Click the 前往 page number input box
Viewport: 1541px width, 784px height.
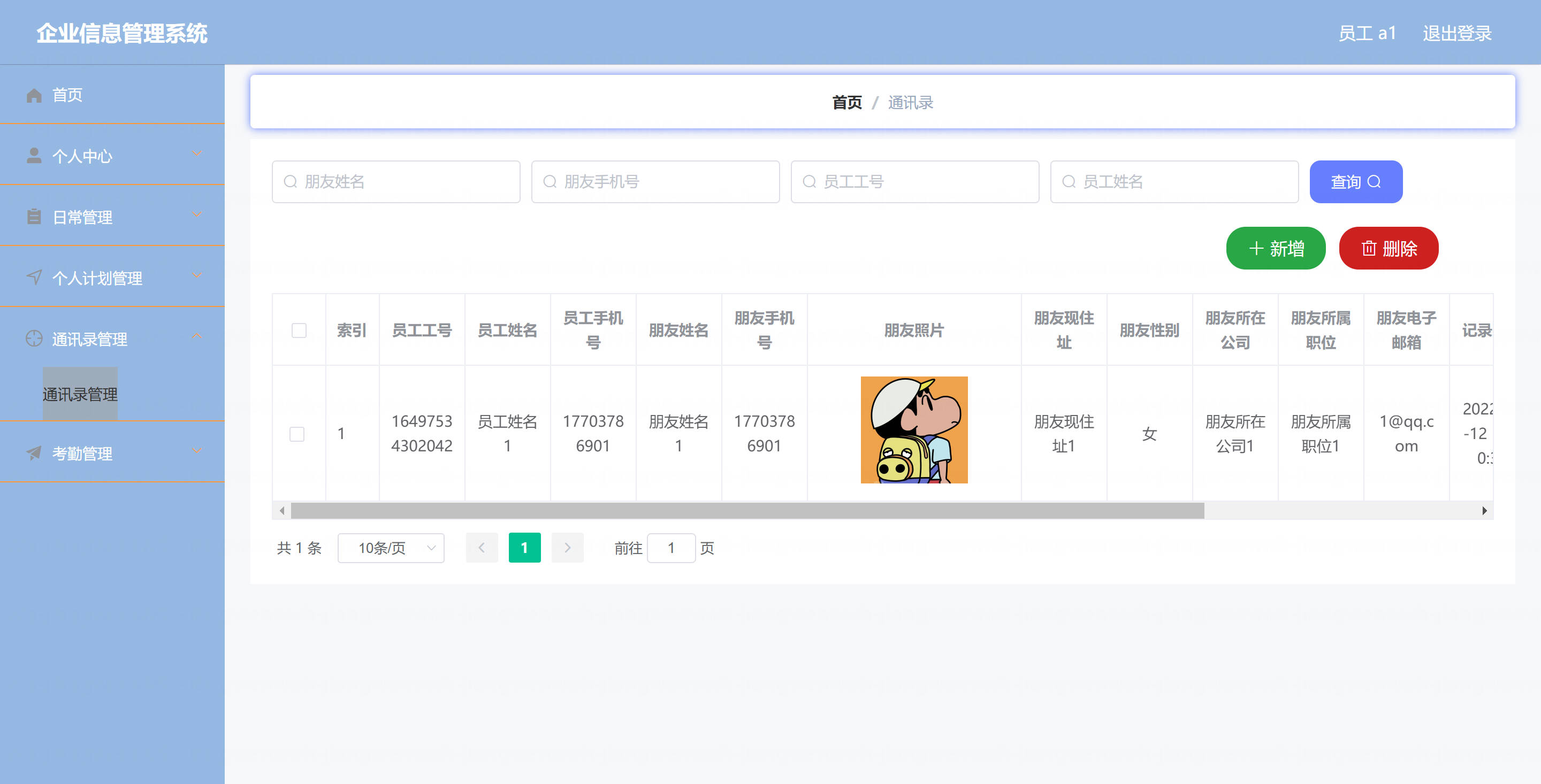pos(671,548)
